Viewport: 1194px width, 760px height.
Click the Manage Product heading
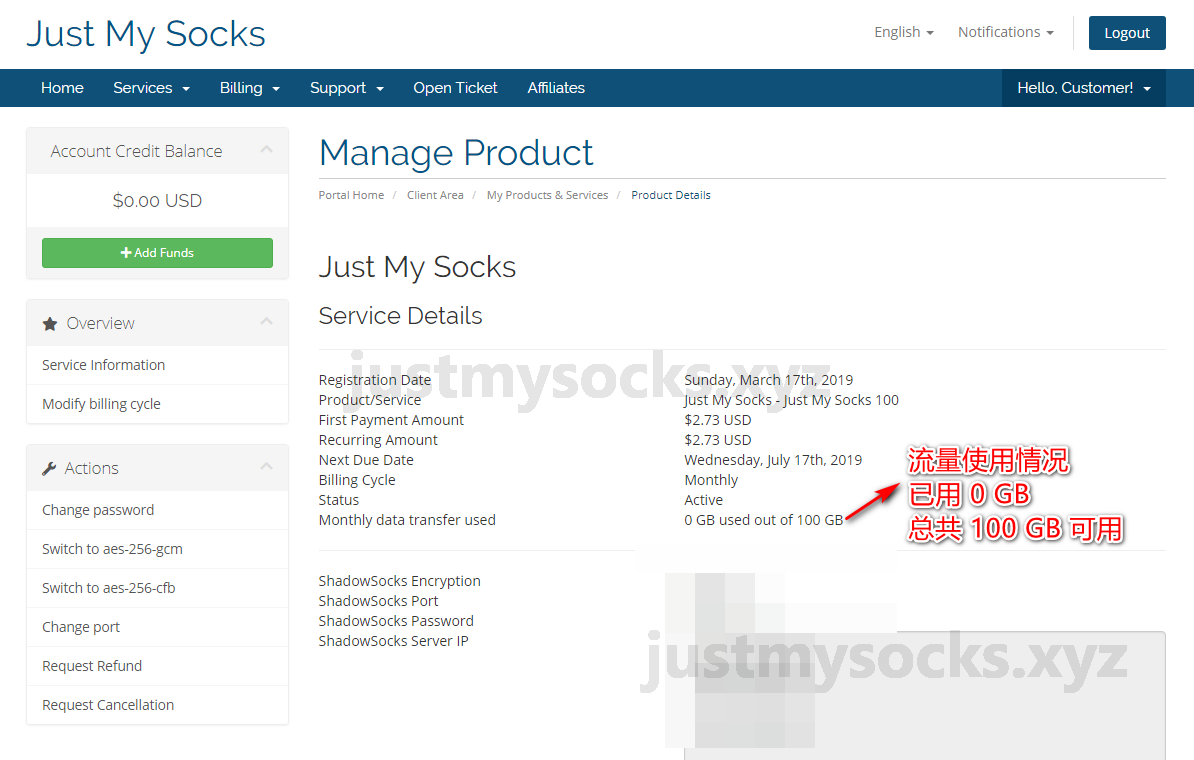coord(456,152)
